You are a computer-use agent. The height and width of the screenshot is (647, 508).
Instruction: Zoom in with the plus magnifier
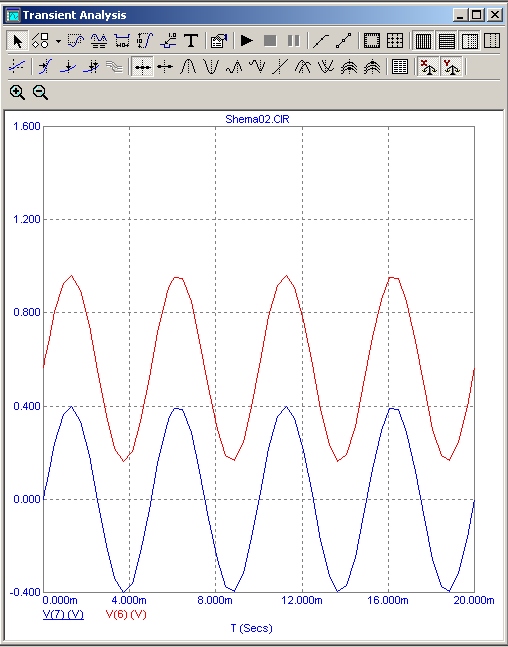pos(17,92)
